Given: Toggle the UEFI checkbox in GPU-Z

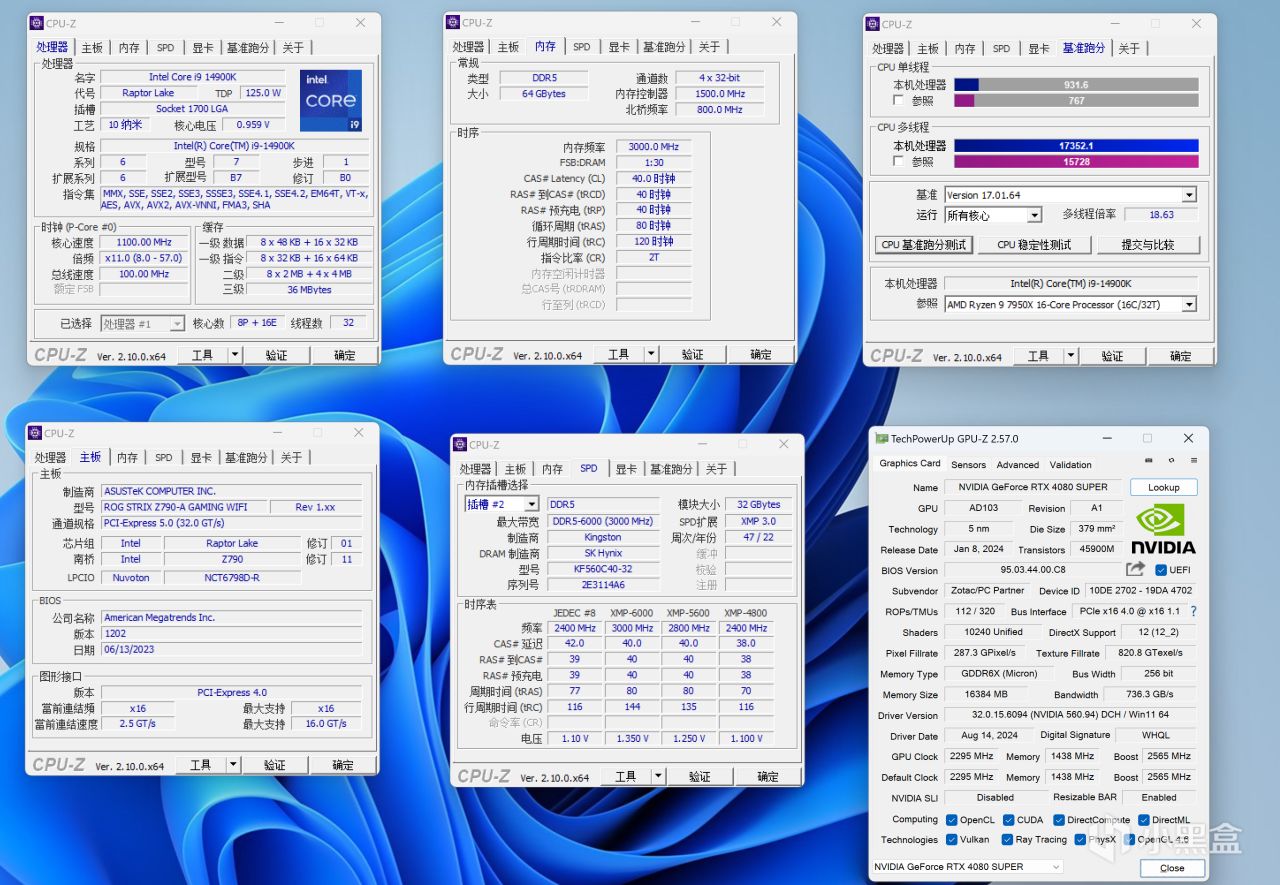Looking at the screenshot, I should pyautogui.click(x=1161, y=570).
